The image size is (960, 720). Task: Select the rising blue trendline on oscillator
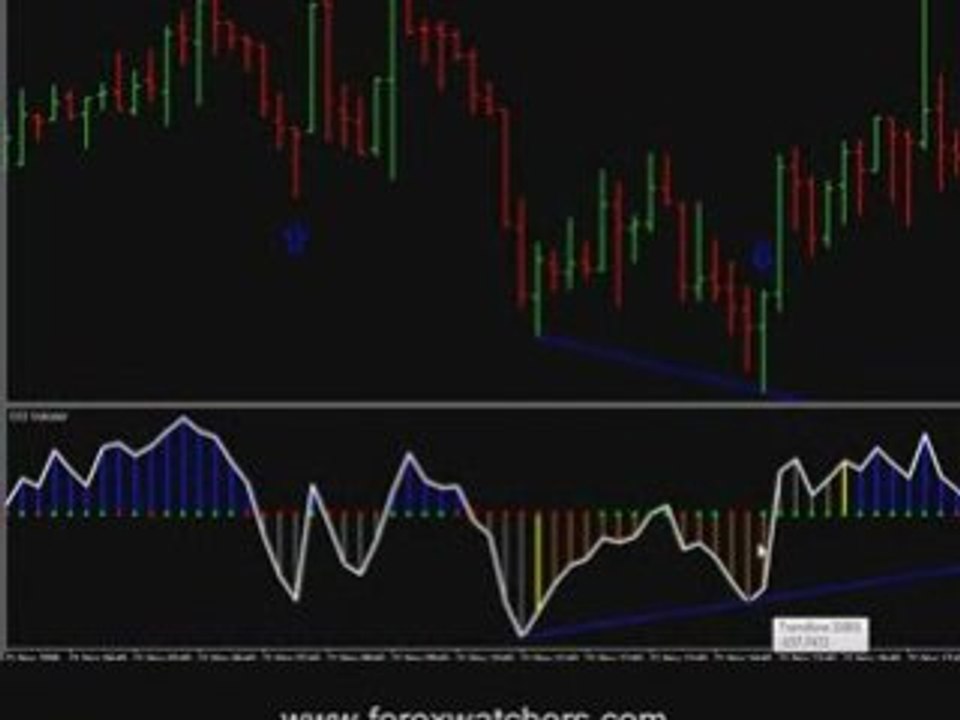coord(741,602)
